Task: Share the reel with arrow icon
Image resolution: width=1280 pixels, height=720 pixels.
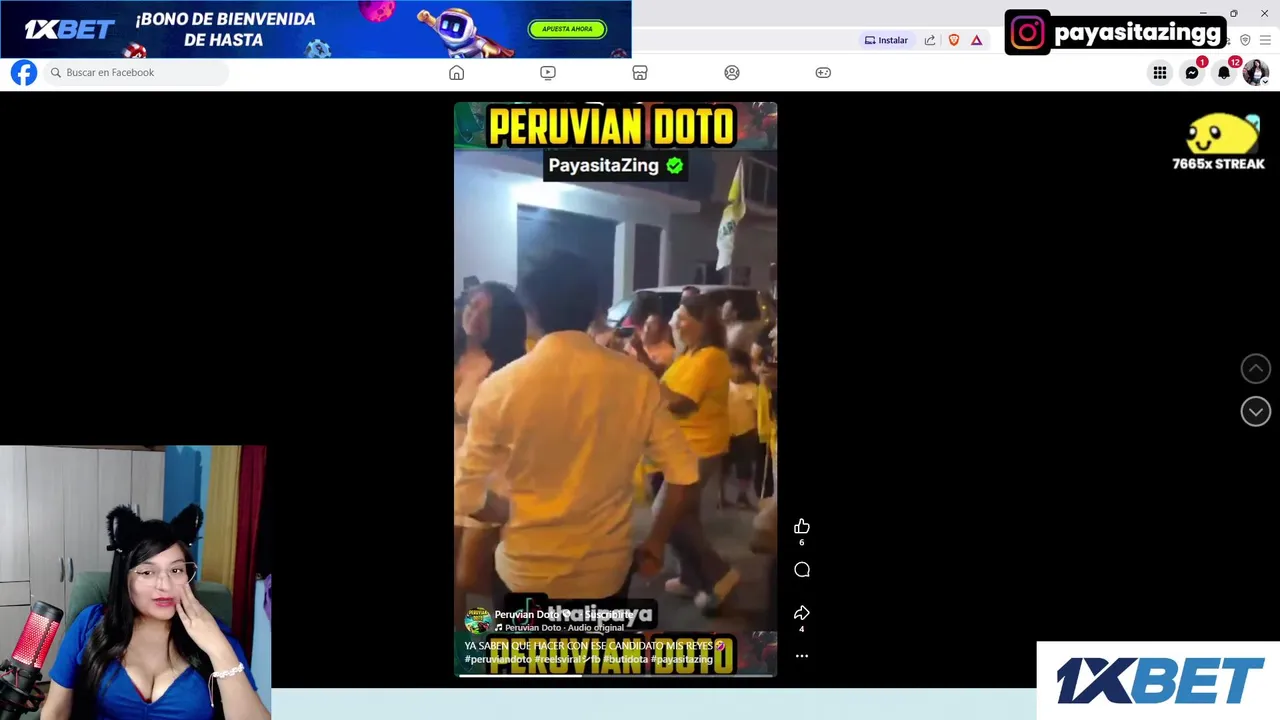Action: (801, 613)
